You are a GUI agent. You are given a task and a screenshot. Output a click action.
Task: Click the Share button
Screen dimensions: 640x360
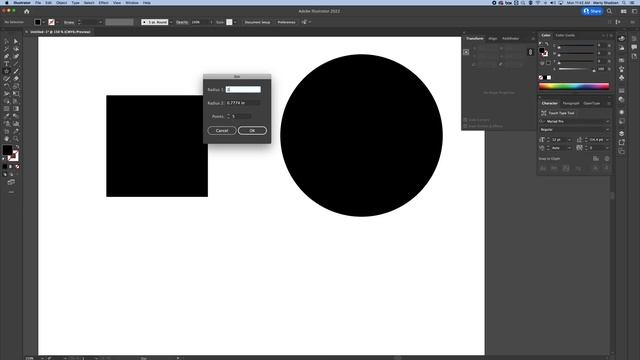pos(592,11)
